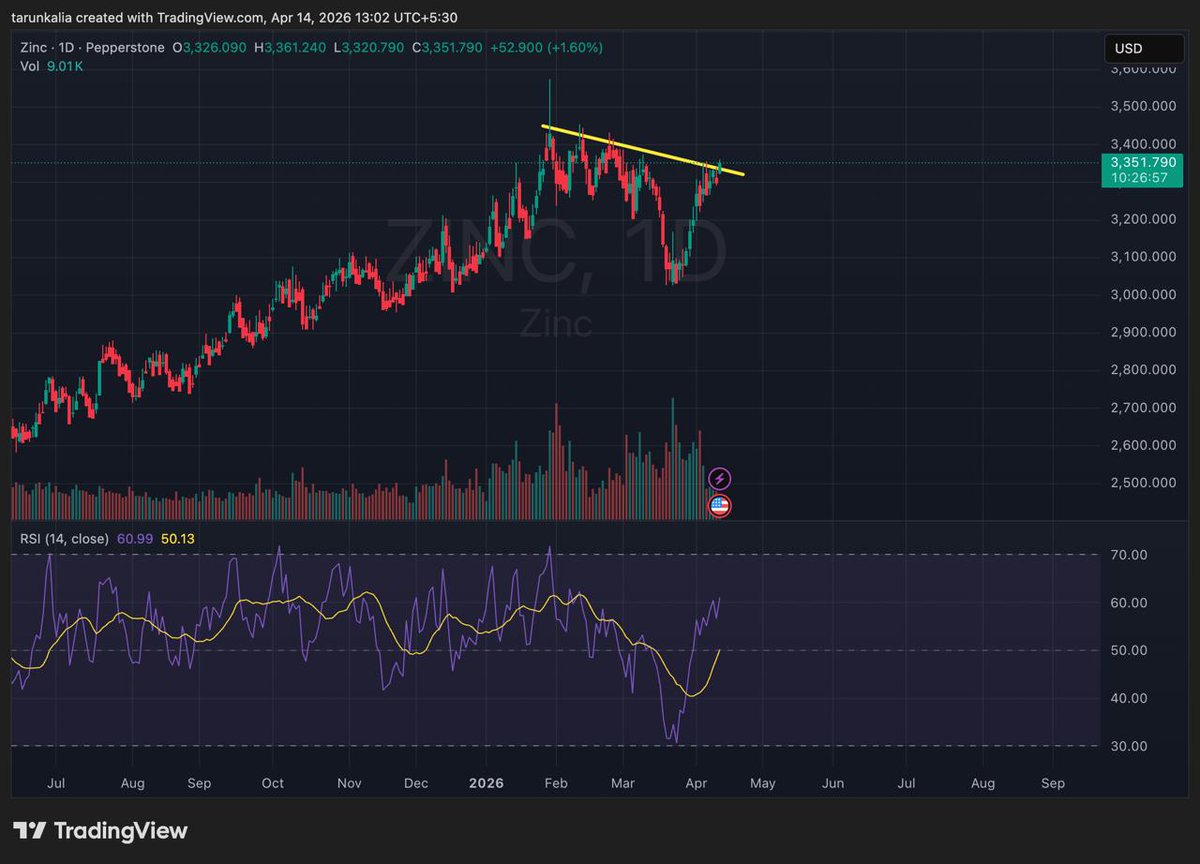Click the Oct label on time axis
The width and height of the screenshot is (1200, 864).
tap(272, 784)
